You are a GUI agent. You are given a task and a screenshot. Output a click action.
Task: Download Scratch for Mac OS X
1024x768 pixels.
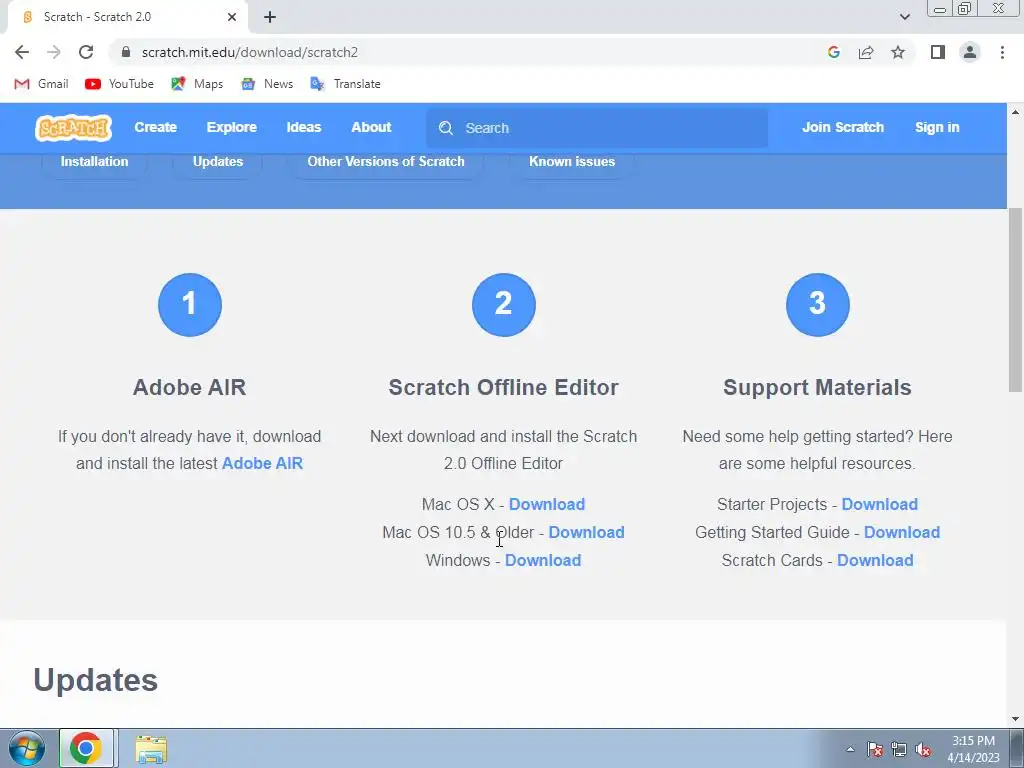point(547,505)
